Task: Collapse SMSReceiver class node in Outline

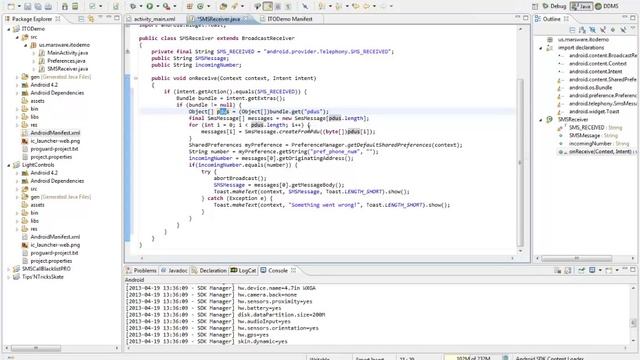Action: (541, 120)
